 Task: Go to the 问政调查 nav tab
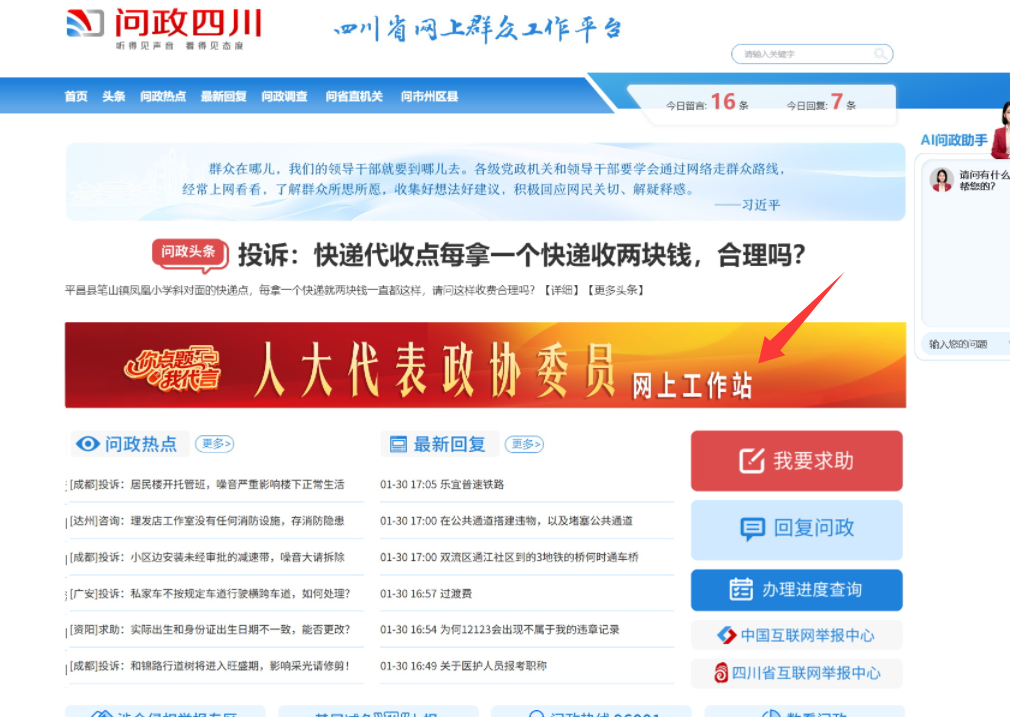click(284, 96)
